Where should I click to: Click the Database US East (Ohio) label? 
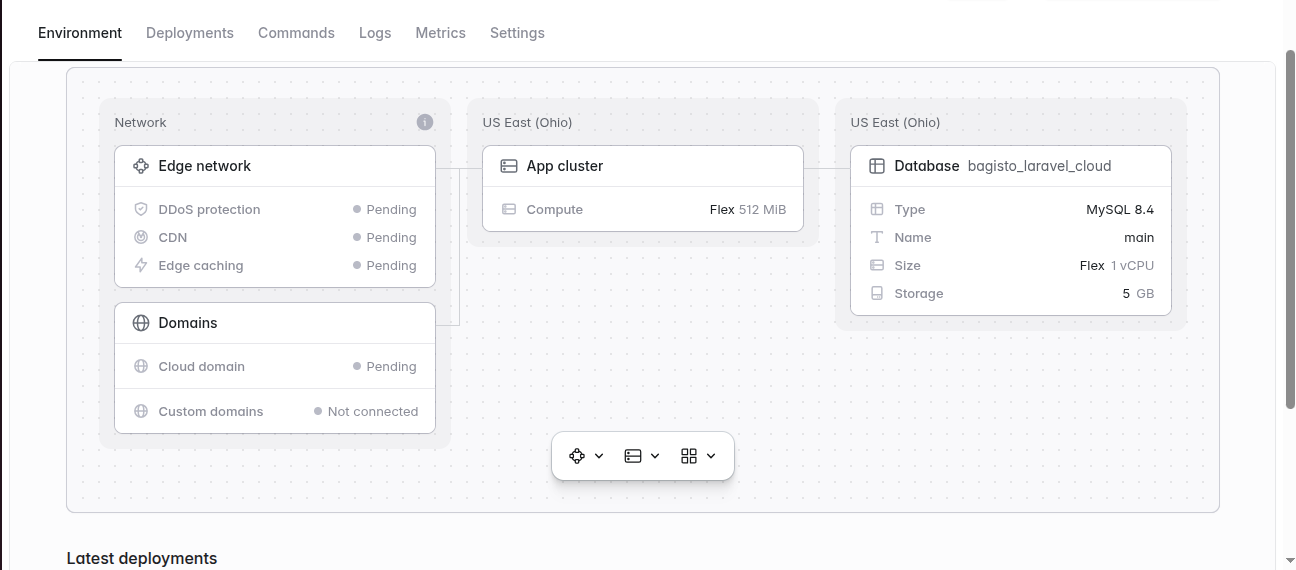click(895, 122)
